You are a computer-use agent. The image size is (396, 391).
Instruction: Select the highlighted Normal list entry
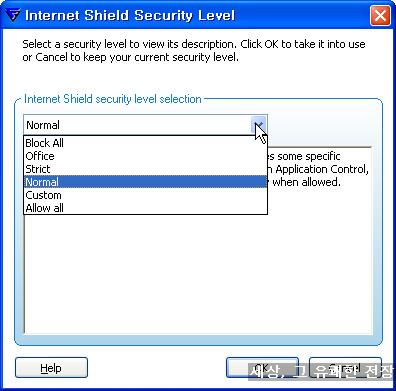coord(145,182)
